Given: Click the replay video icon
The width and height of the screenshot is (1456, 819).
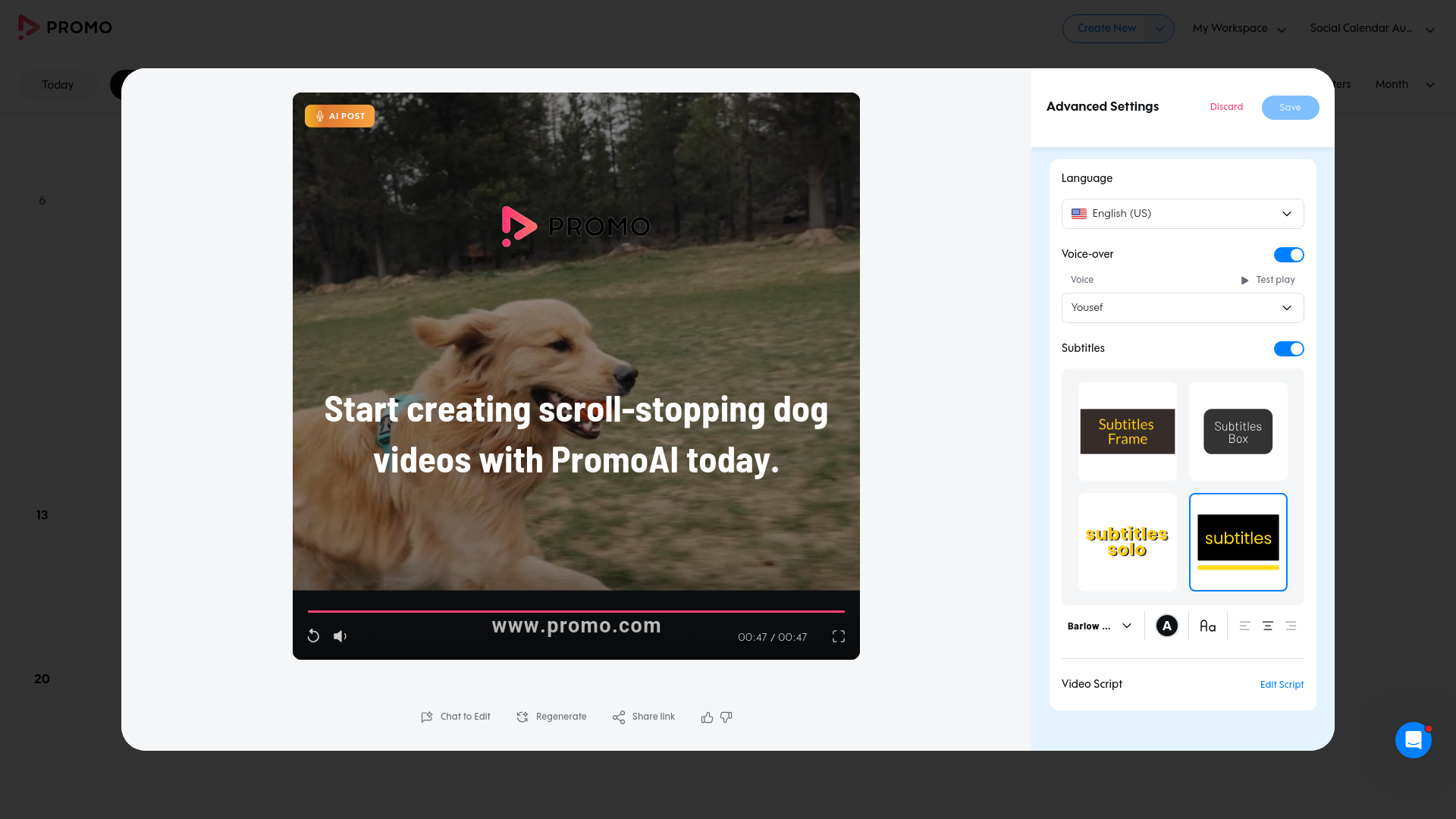Looking at the screenshot, I should (x=313, y=636).
